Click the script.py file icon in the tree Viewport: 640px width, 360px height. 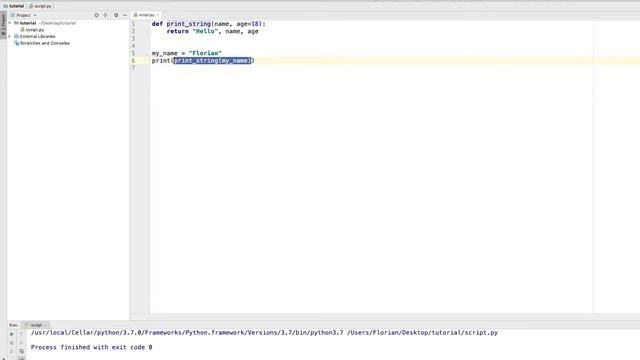tap(22, 30)
